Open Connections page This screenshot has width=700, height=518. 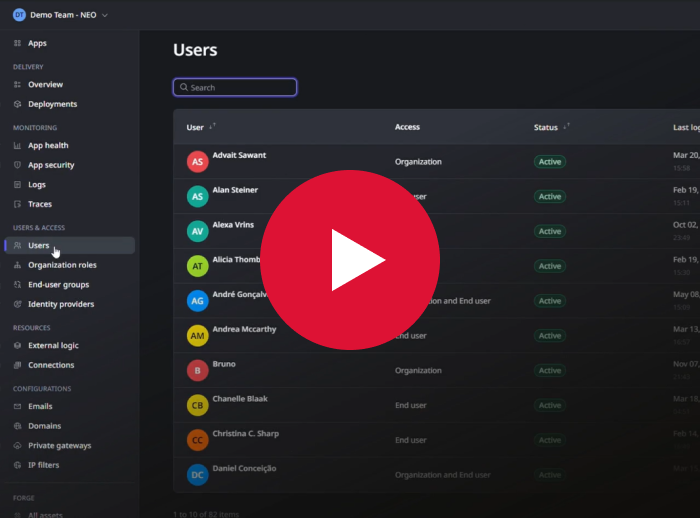[51, 365]
